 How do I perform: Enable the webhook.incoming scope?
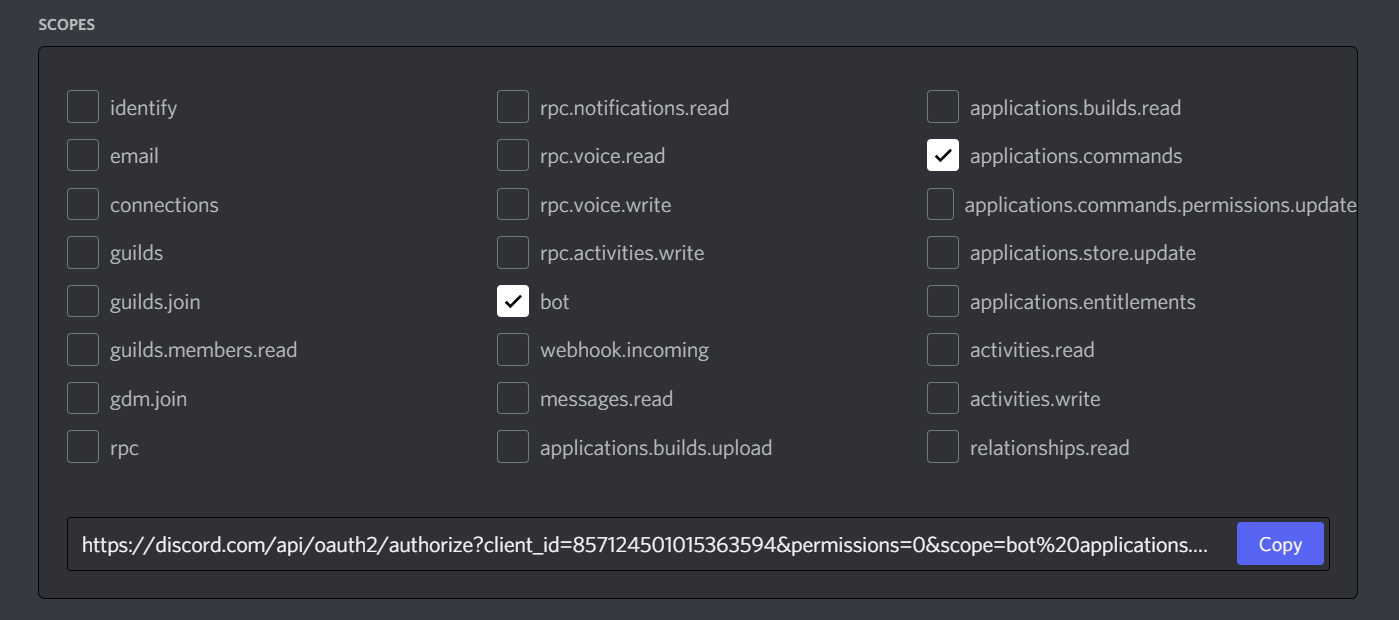(x=513, y=349)
